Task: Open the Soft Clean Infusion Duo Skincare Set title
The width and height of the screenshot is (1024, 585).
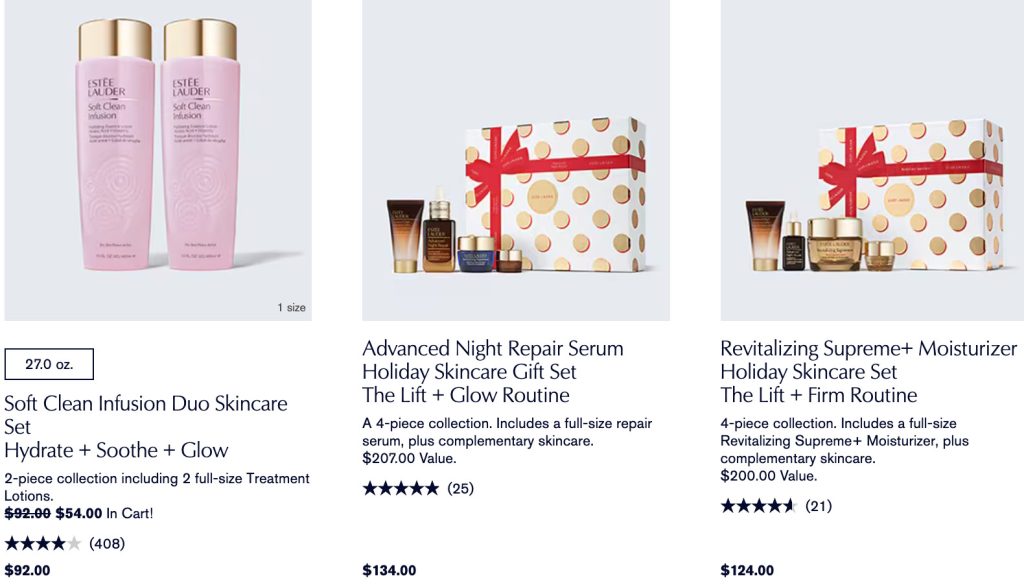Action: point(145,404)
